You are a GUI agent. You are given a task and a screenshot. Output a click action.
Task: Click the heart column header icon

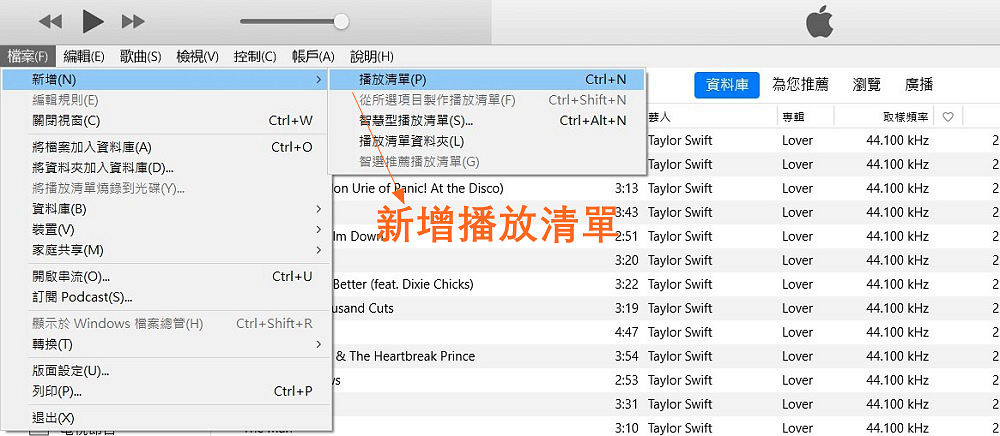pos(948,117)
